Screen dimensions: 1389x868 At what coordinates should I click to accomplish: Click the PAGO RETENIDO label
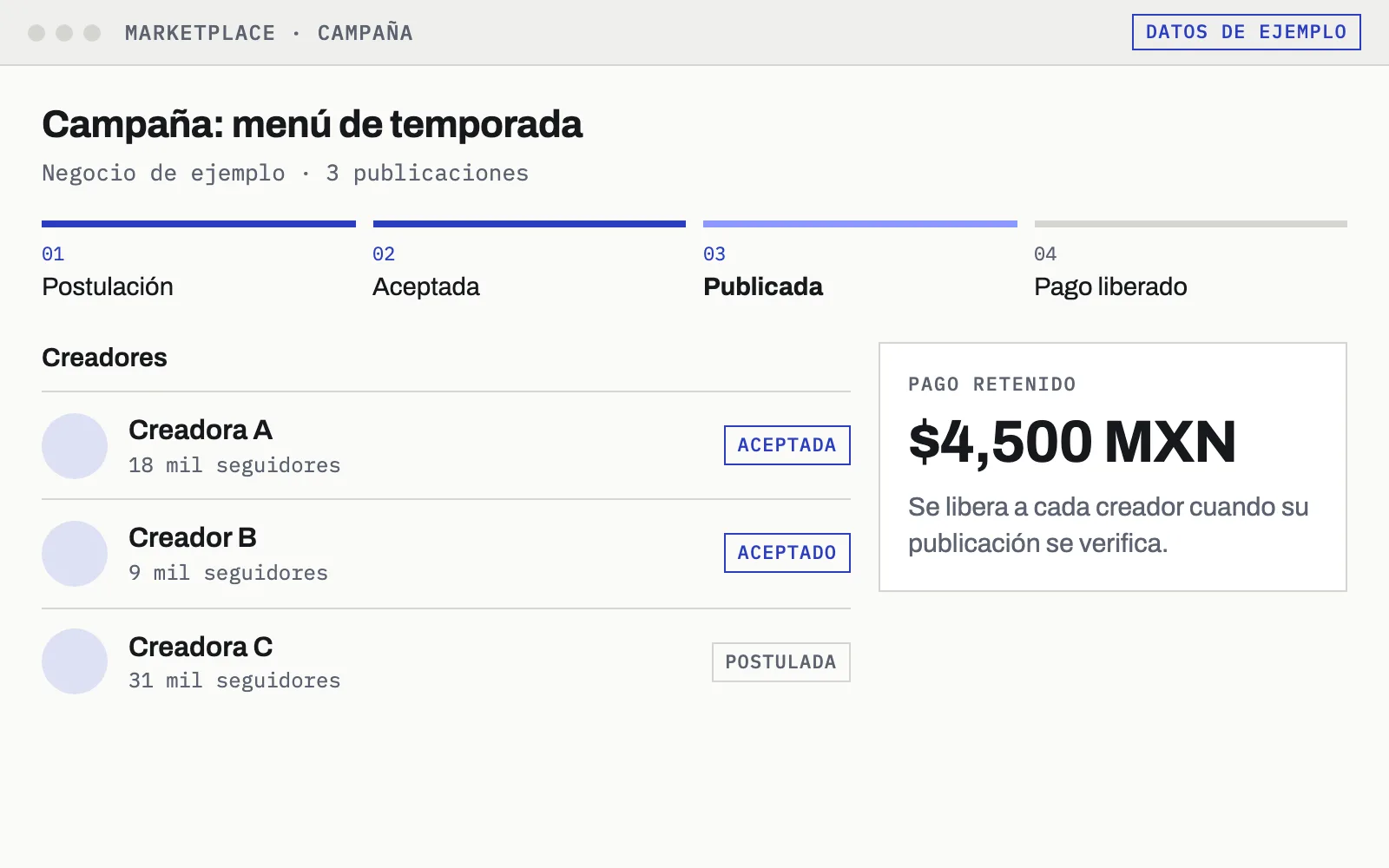(x=992, y=385)
